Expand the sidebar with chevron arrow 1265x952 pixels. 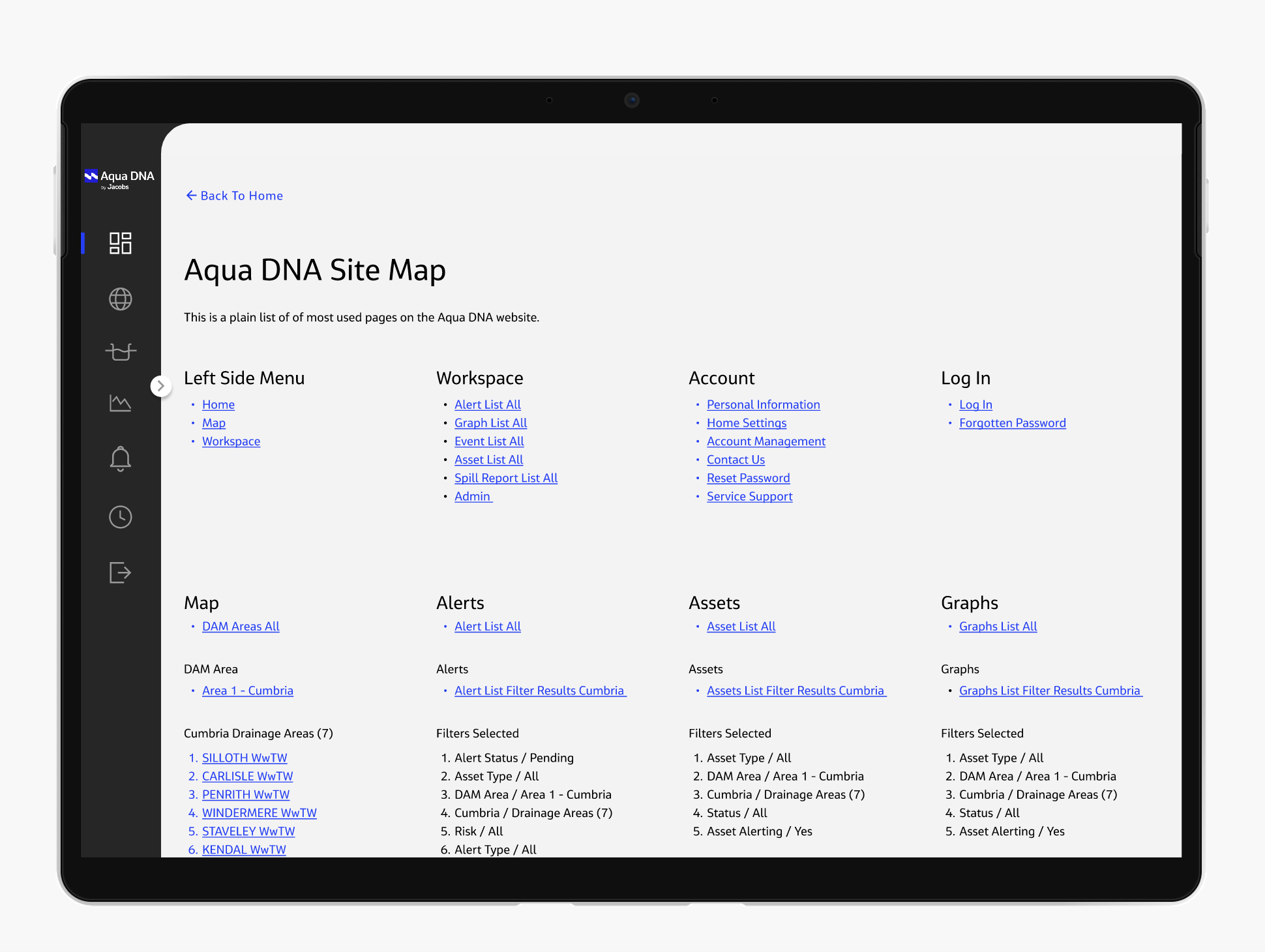coord(161,386)
